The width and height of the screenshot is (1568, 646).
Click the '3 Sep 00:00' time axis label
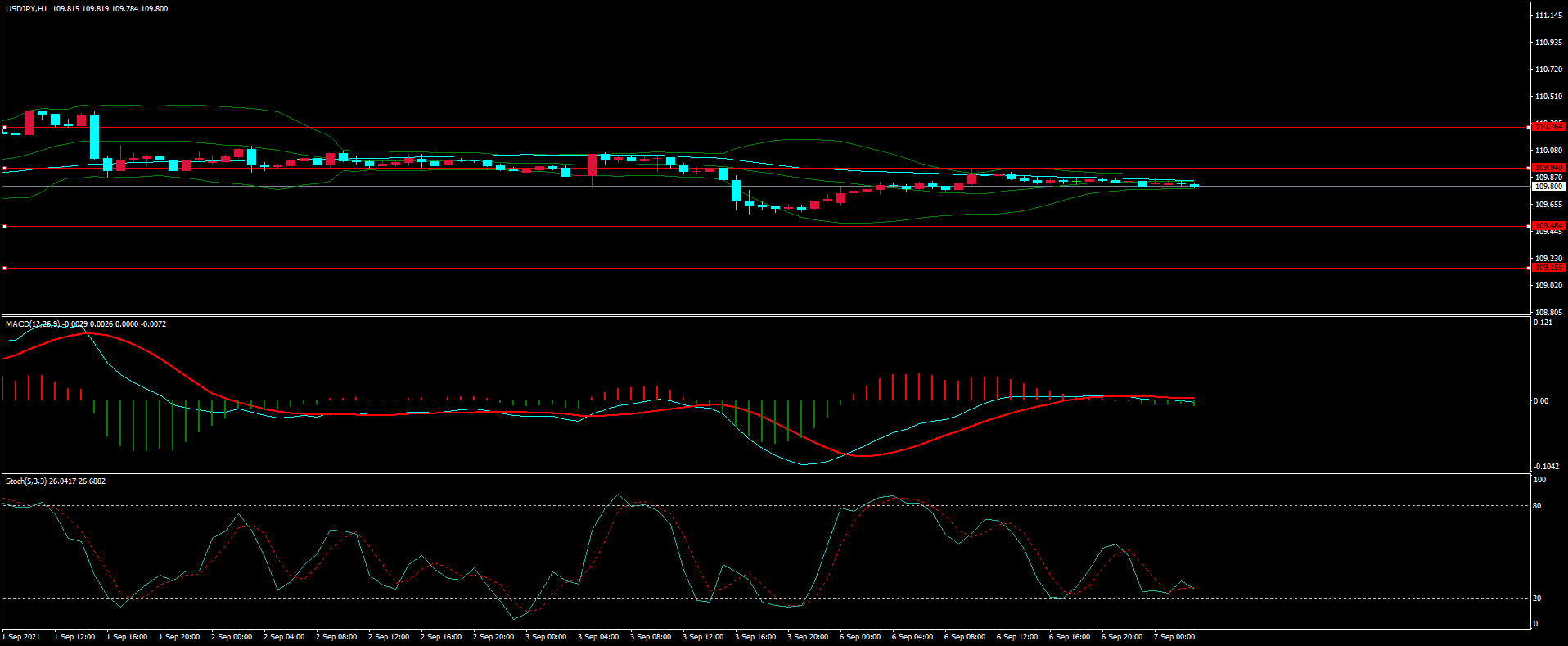(546, 637)
